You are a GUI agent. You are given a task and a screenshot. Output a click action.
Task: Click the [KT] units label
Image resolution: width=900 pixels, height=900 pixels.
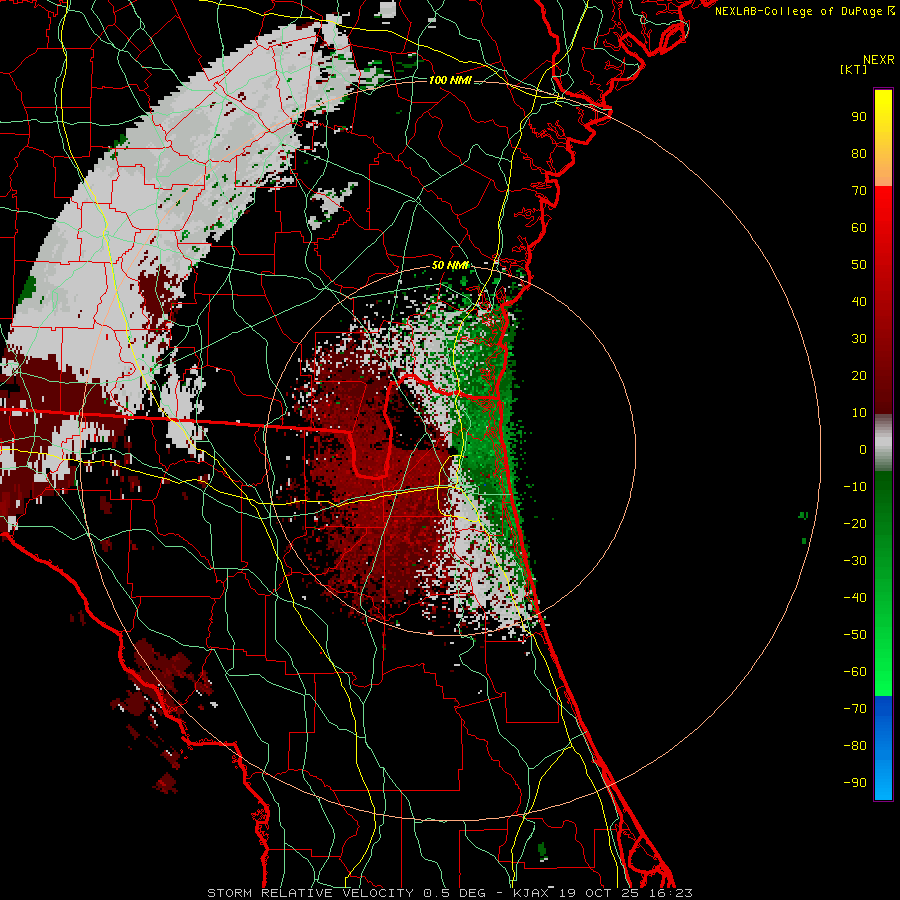click(854, 69)
